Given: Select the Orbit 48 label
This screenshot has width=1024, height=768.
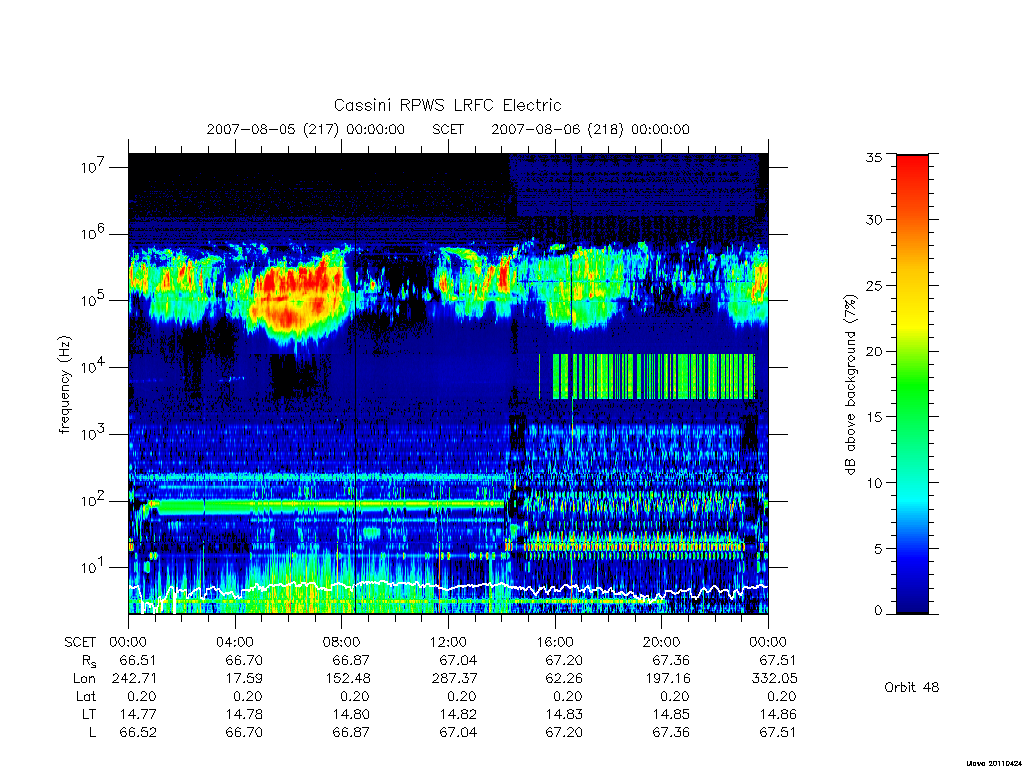Looking at the screenshot, I should (912, 687).
